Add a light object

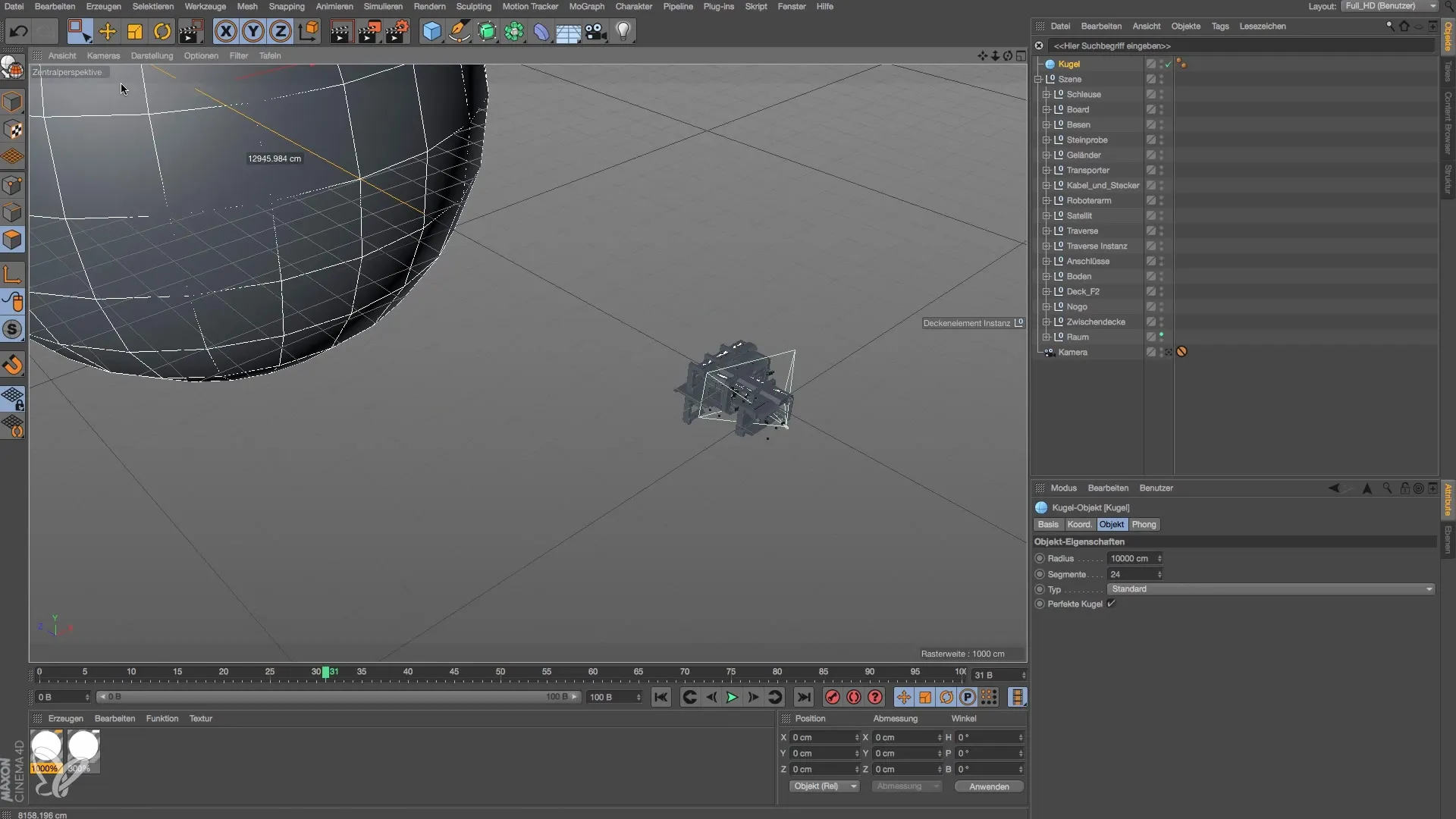pos(623,31)
